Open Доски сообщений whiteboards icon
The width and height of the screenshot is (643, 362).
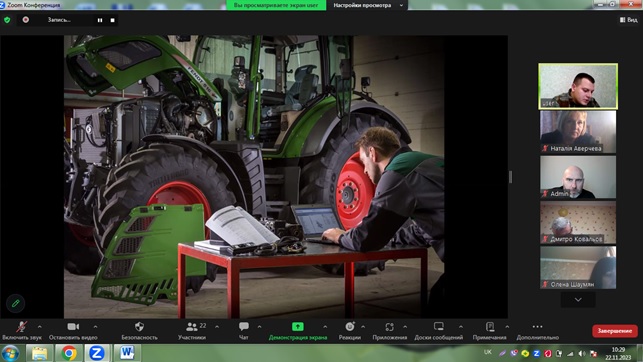click(x=438, y=326)
